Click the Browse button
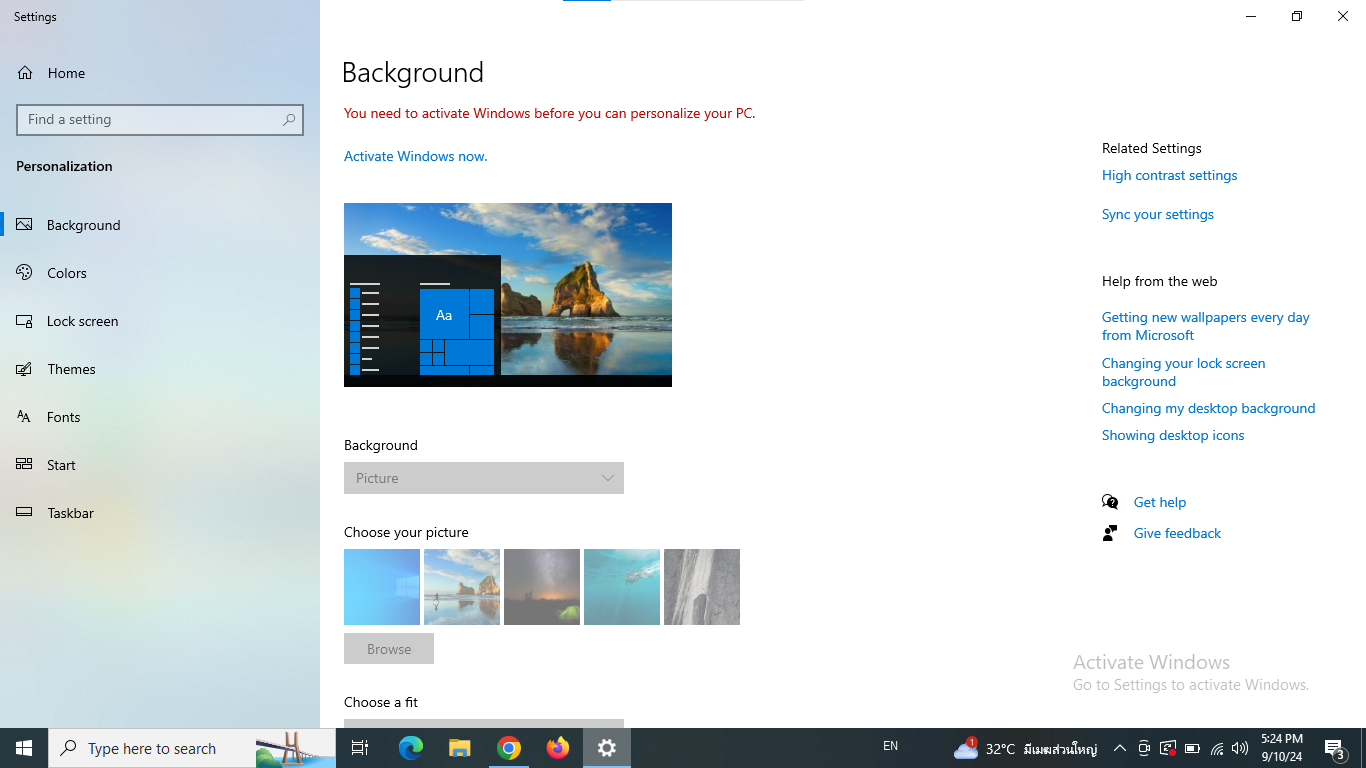 tap(389, 649)
